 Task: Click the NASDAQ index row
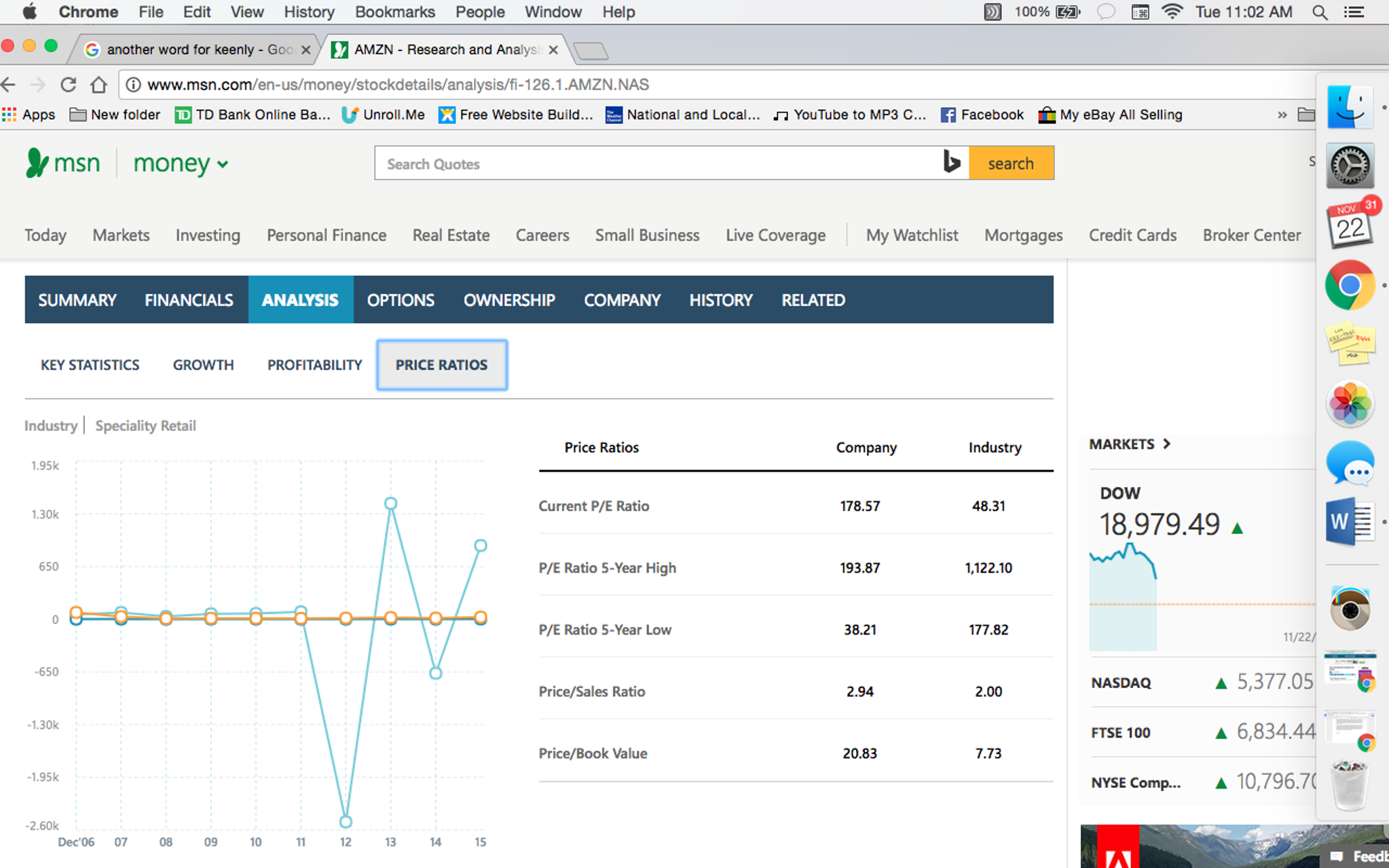click(1202, 682)
